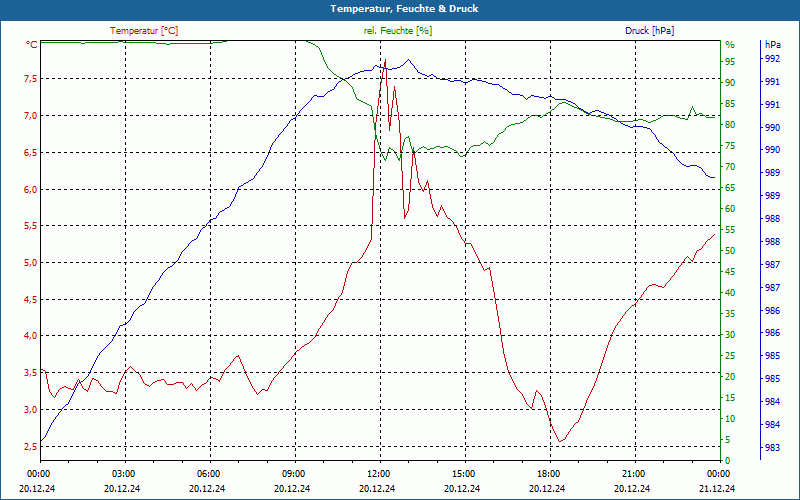800x500 pixels.
Task: Click the 5,0 tick on temperature axis
Action: 29,263
